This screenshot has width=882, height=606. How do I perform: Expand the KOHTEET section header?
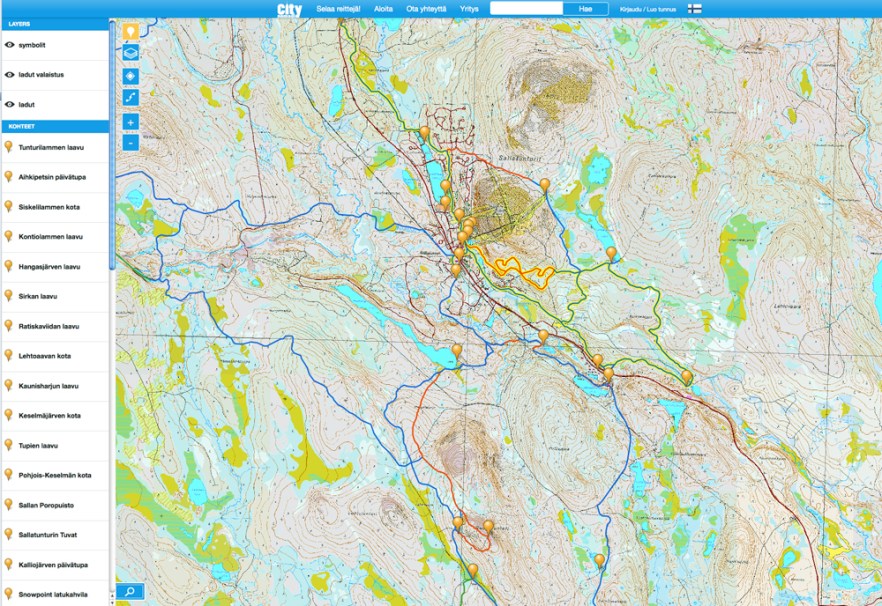(x=55, y=125)
